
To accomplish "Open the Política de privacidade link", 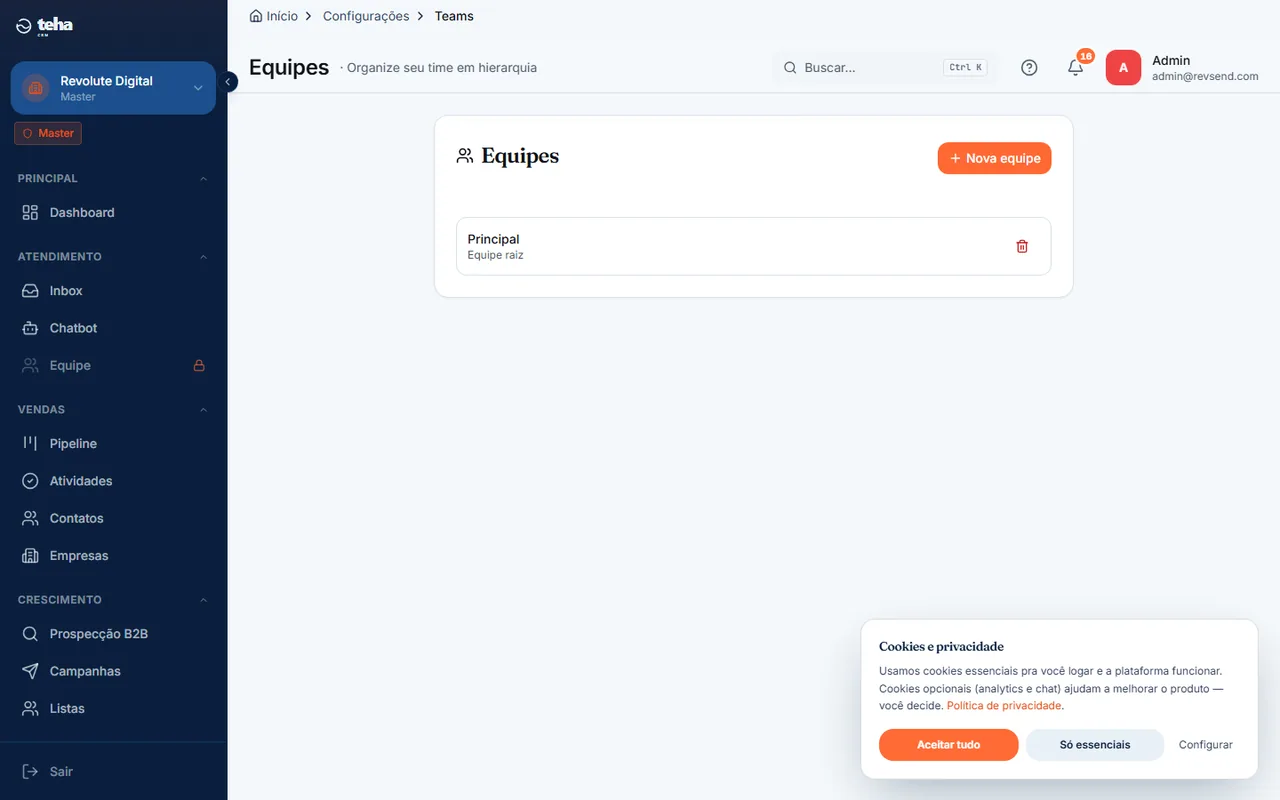I will [1004, 705].
